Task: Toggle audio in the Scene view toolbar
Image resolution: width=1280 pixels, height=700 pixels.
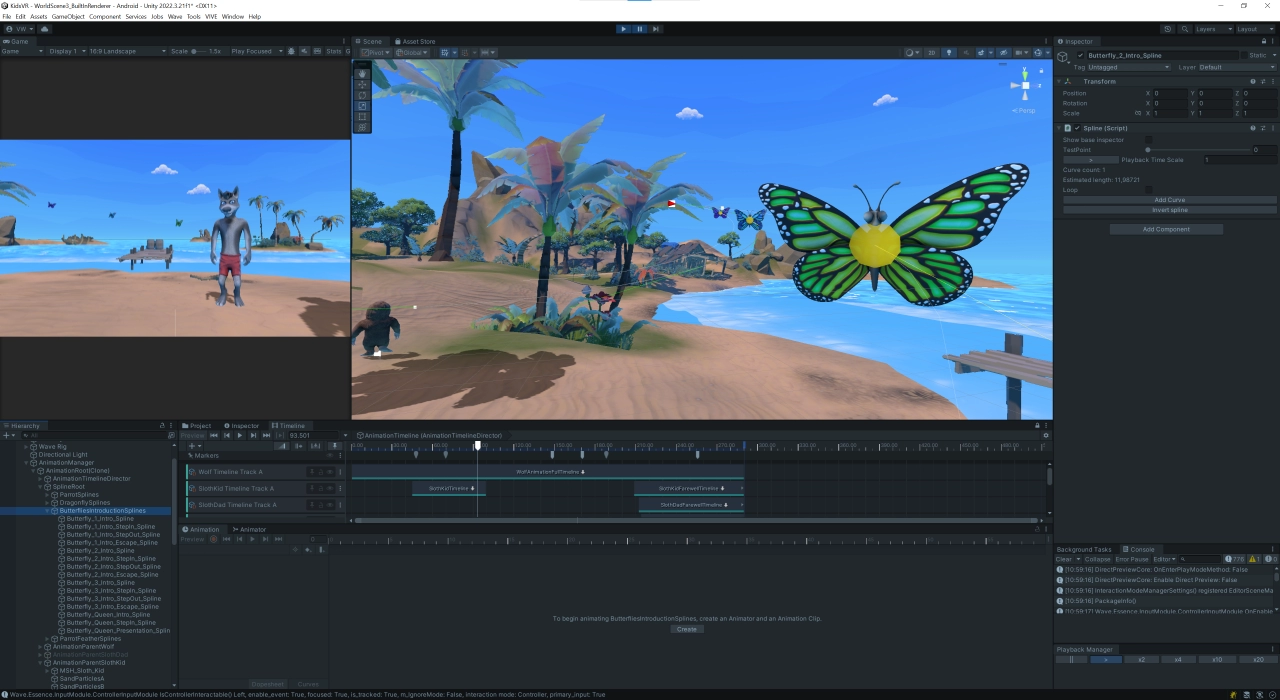Action: point(967,52)
